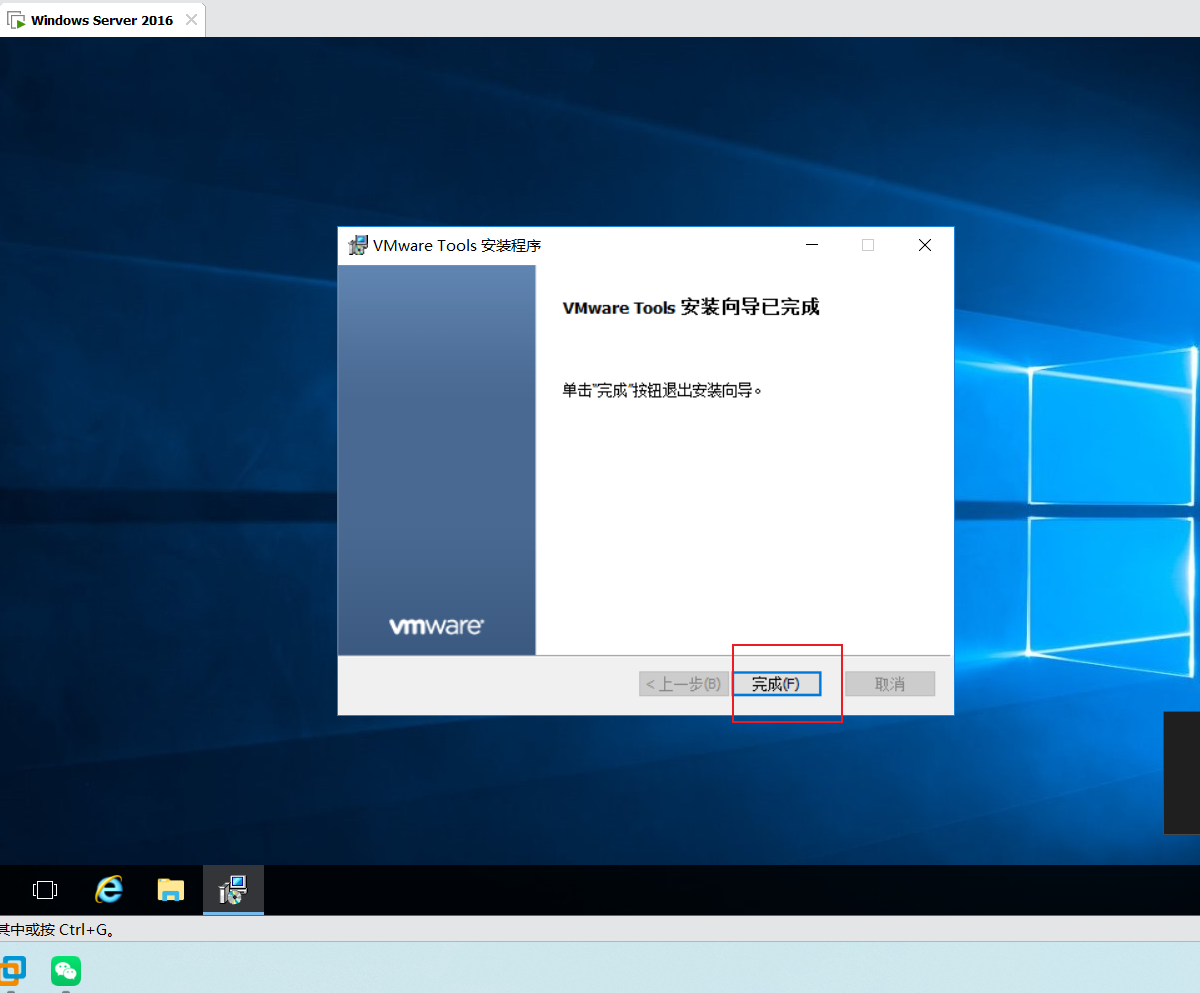Image resolution: width=1200 pixels, height=993 pixels.
Task: Click the vmware logo in the wizard sidebar
Action: click(437, 625)
